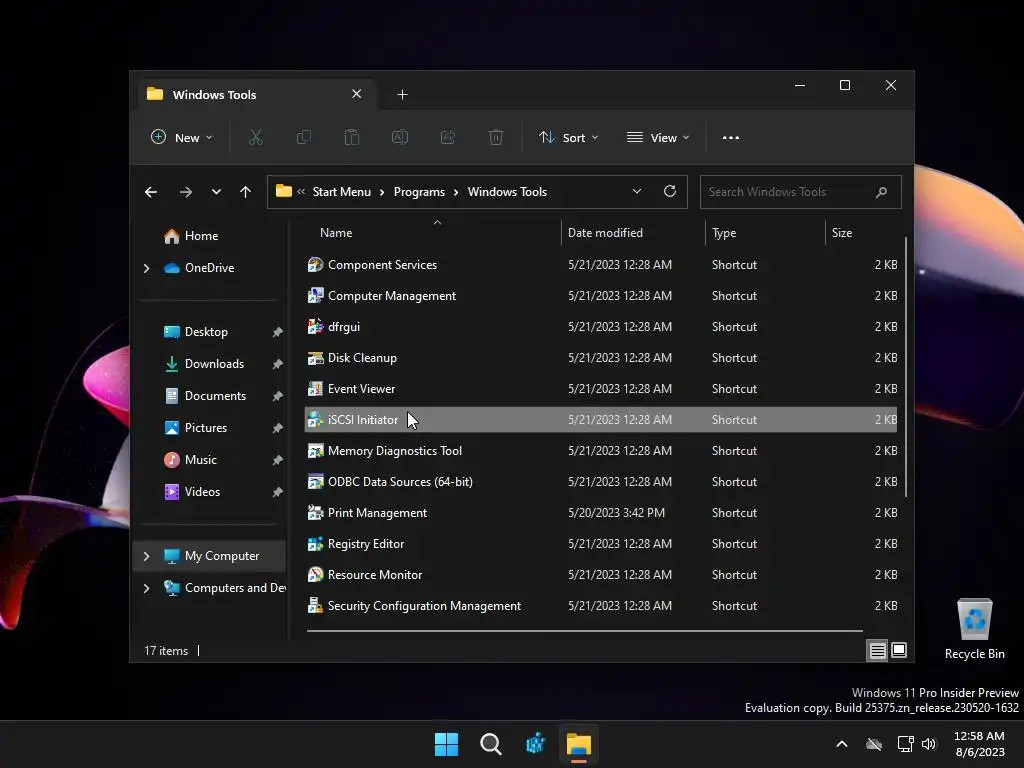Viewport: 1024px width, 768px height.
Task: Go up one folder level arrow
Action: tap(246, 192)
